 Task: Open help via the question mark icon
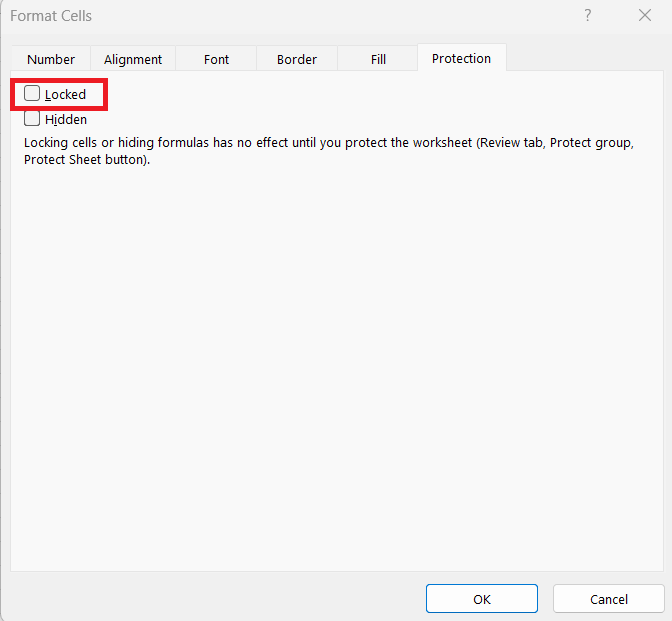tap(588, 16)
